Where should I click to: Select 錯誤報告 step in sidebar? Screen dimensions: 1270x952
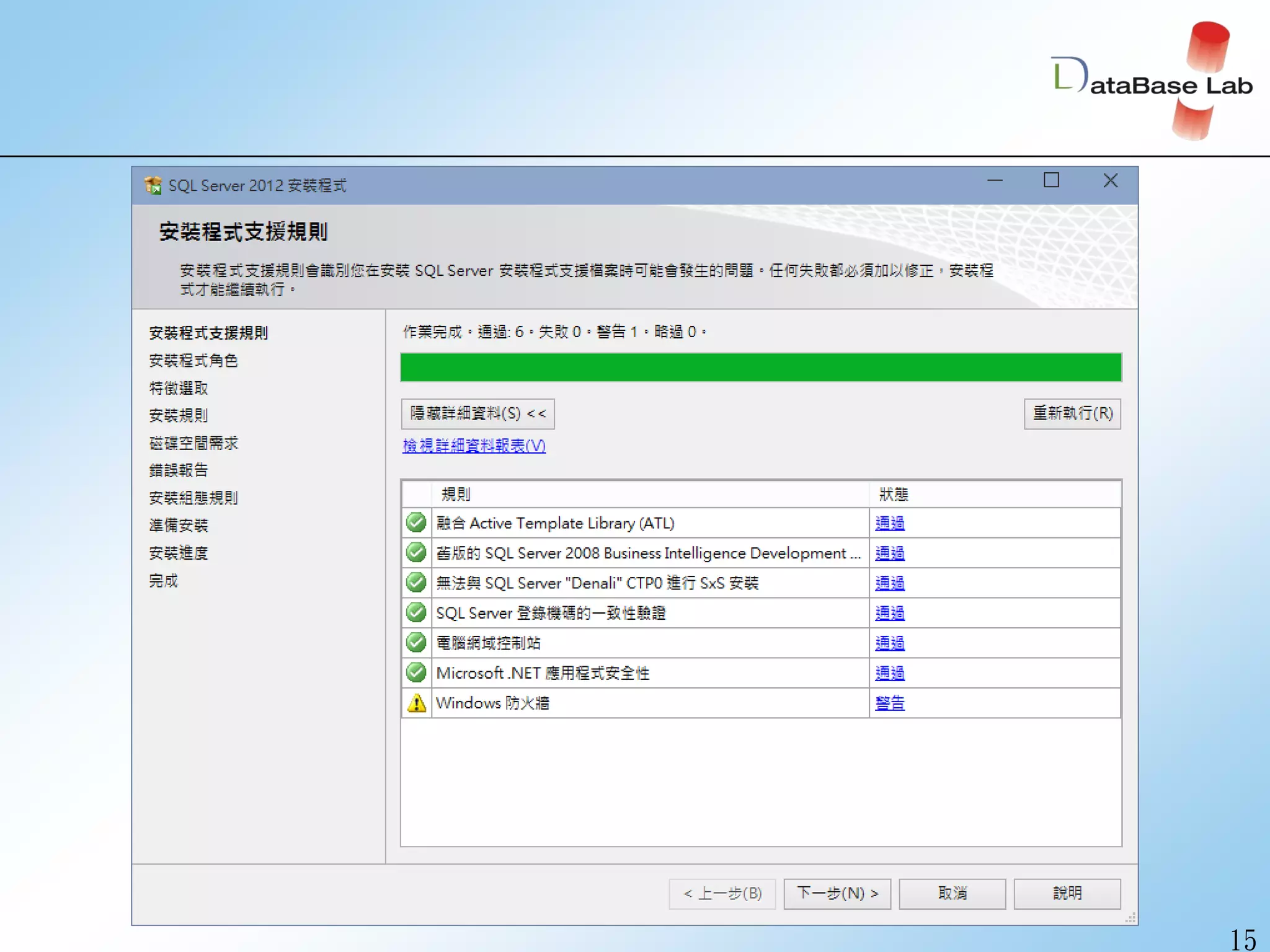pos(179,470)
